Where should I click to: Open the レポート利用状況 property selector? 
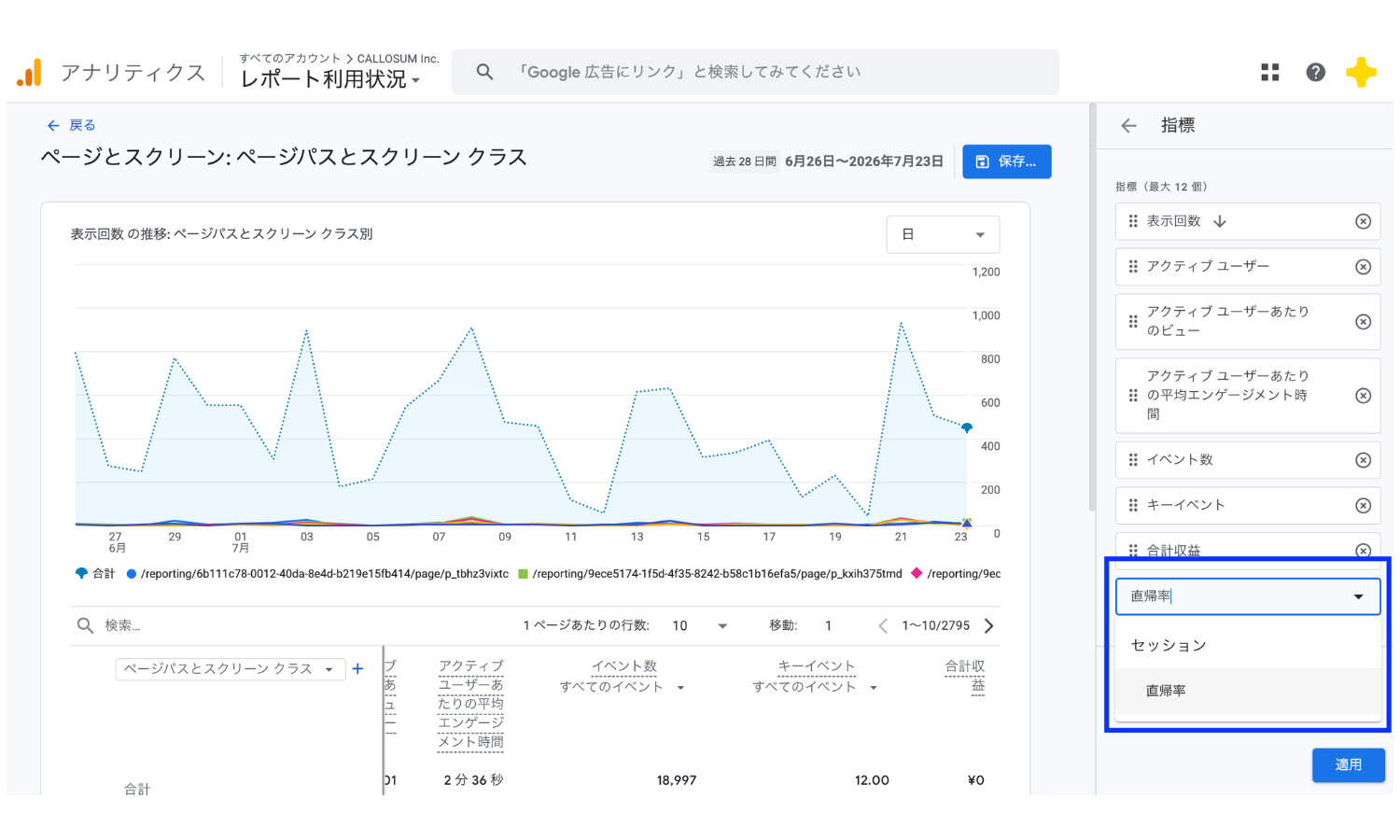(330, 79)
